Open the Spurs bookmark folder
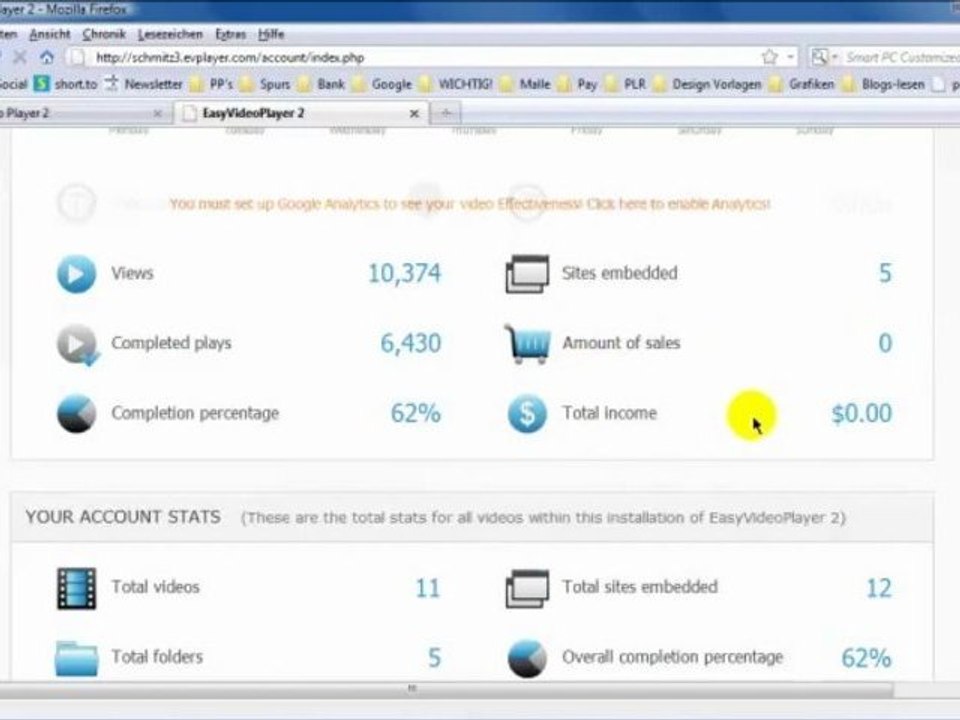 coord(264,84)
